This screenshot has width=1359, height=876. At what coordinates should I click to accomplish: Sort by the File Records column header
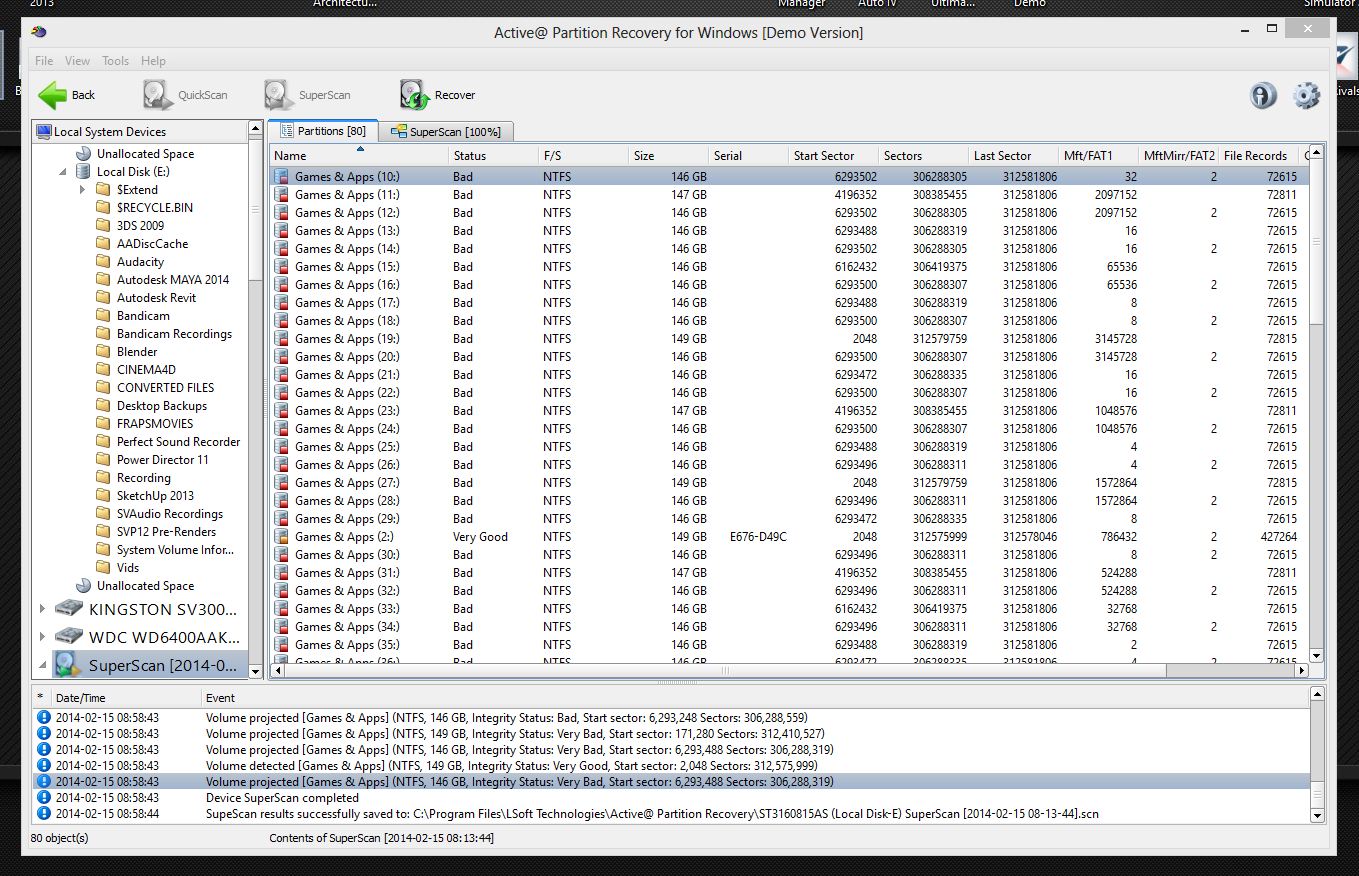(x=1259, y=155)
